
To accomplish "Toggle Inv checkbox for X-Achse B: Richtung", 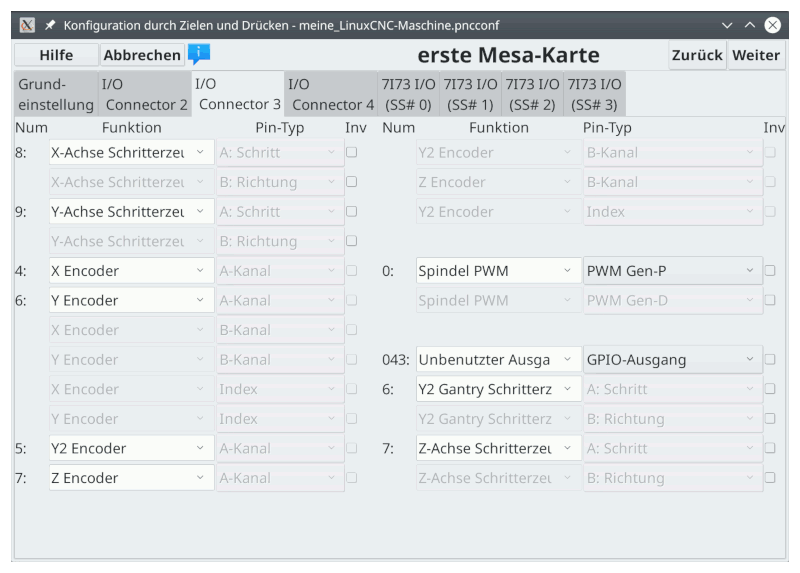I will pos(352,182).
